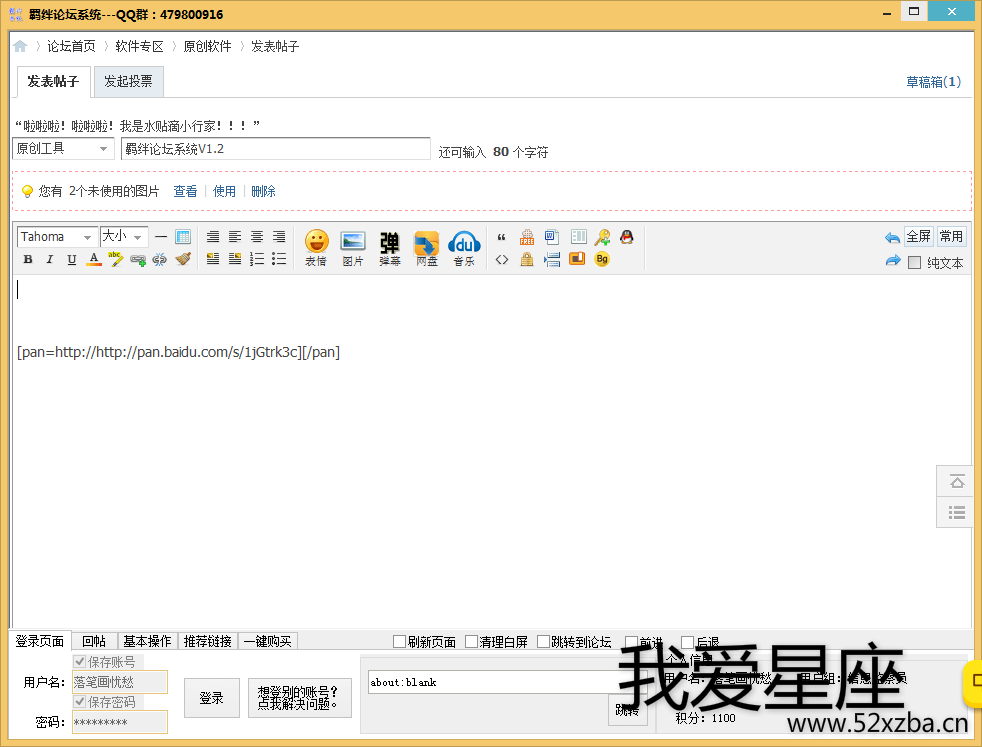Viewport: 982px width, 747px height.
Task: Switch to the 发起投票 tab
Action: [128, 82]
